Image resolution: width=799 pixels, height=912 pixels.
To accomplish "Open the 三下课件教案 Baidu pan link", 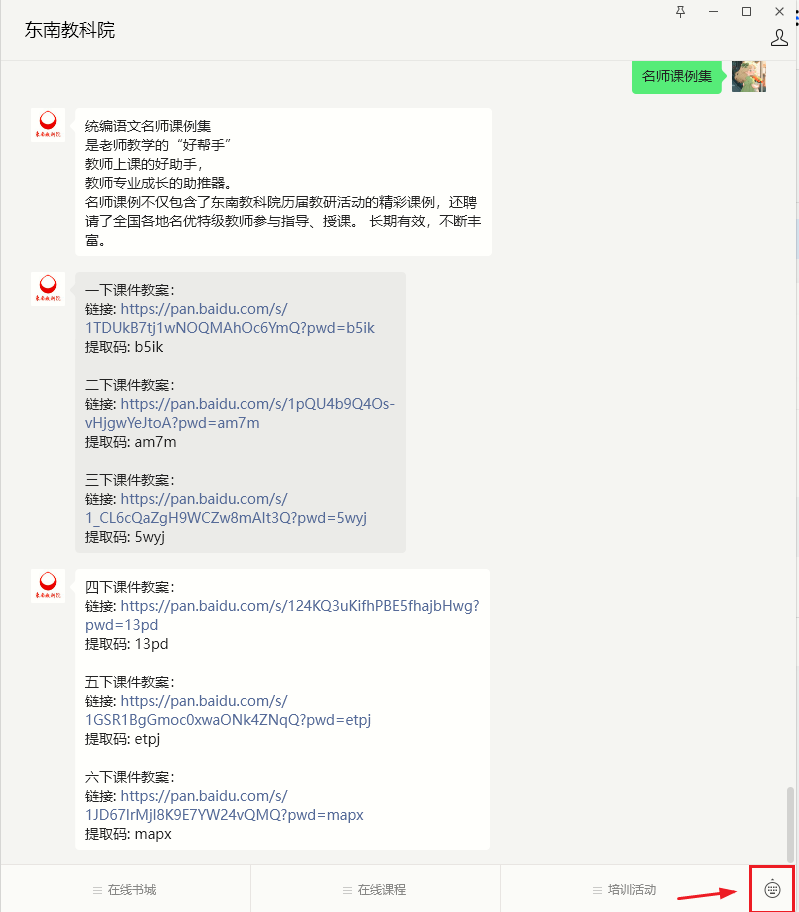I will coord(226,508).
